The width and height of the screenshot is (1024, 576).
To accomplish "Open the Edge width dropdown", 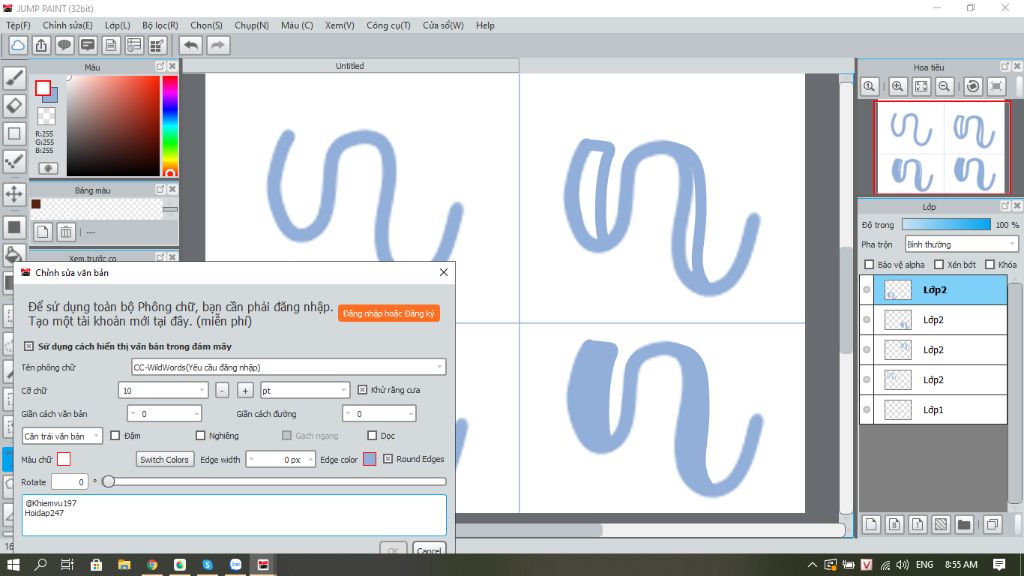I will click(x=281, y=460).
